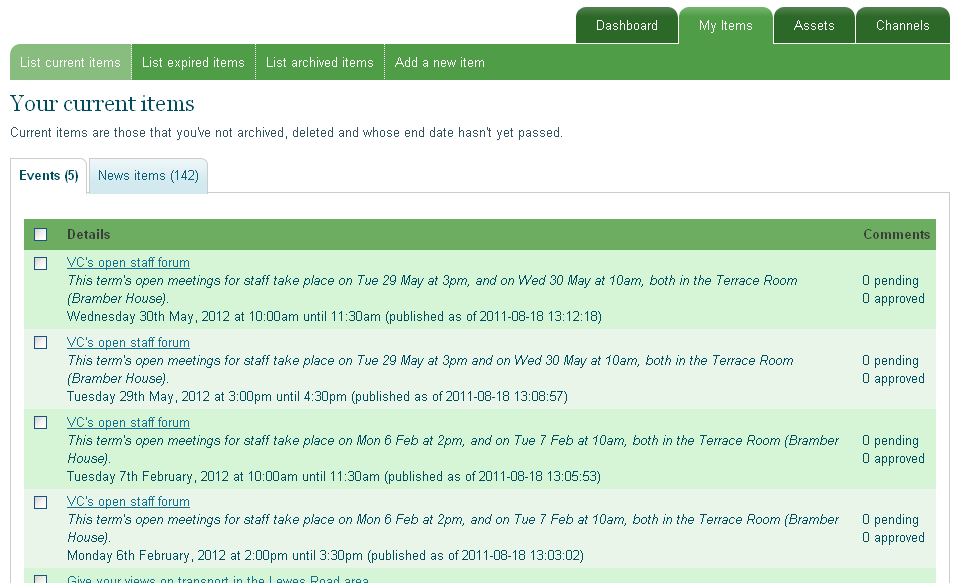The height and width of the screenshot is (583, 959).
Task: View the list of archived items
Action: 319,62
